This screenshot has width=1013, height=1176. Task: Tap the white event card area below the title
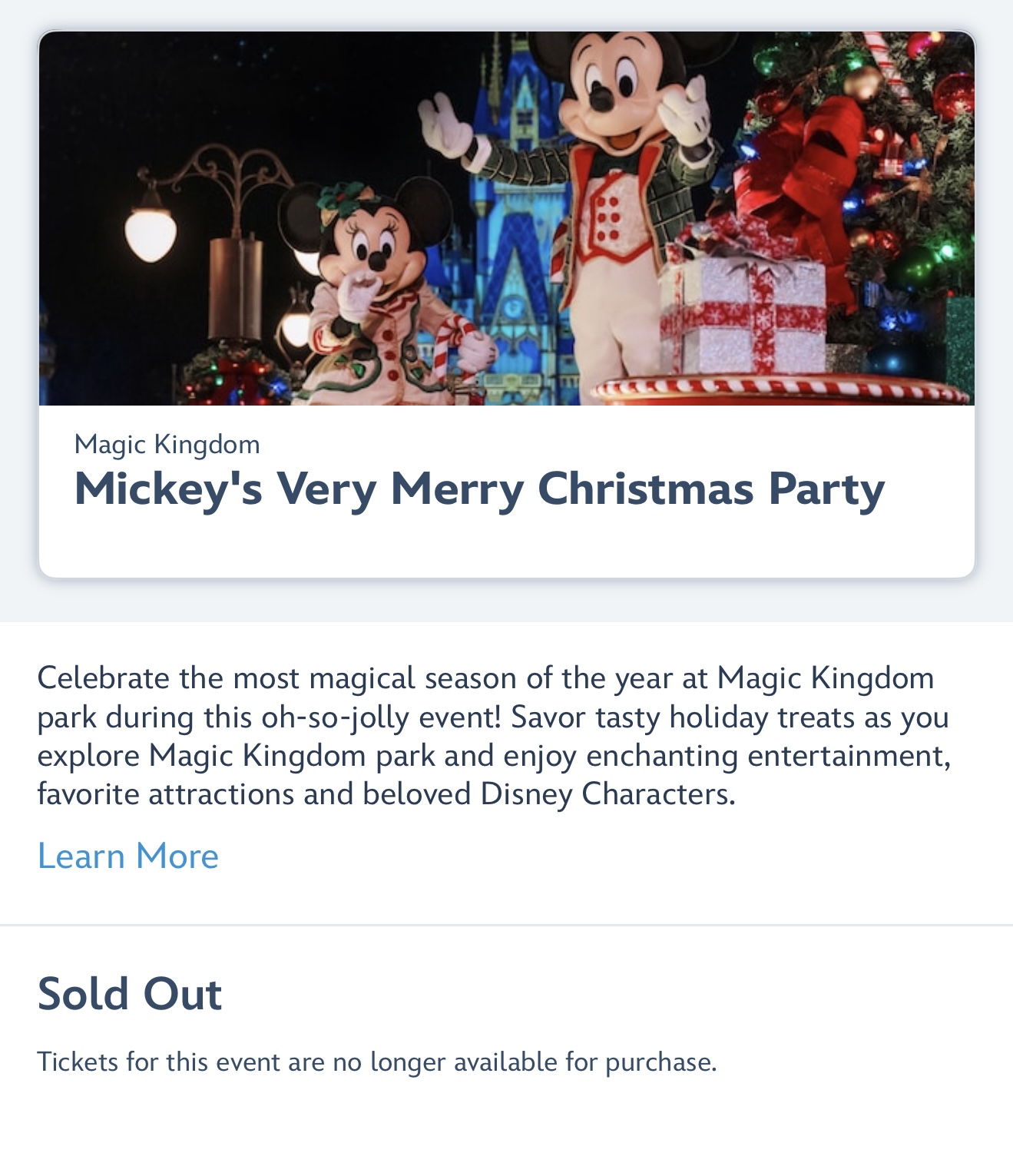coord(507,547)
